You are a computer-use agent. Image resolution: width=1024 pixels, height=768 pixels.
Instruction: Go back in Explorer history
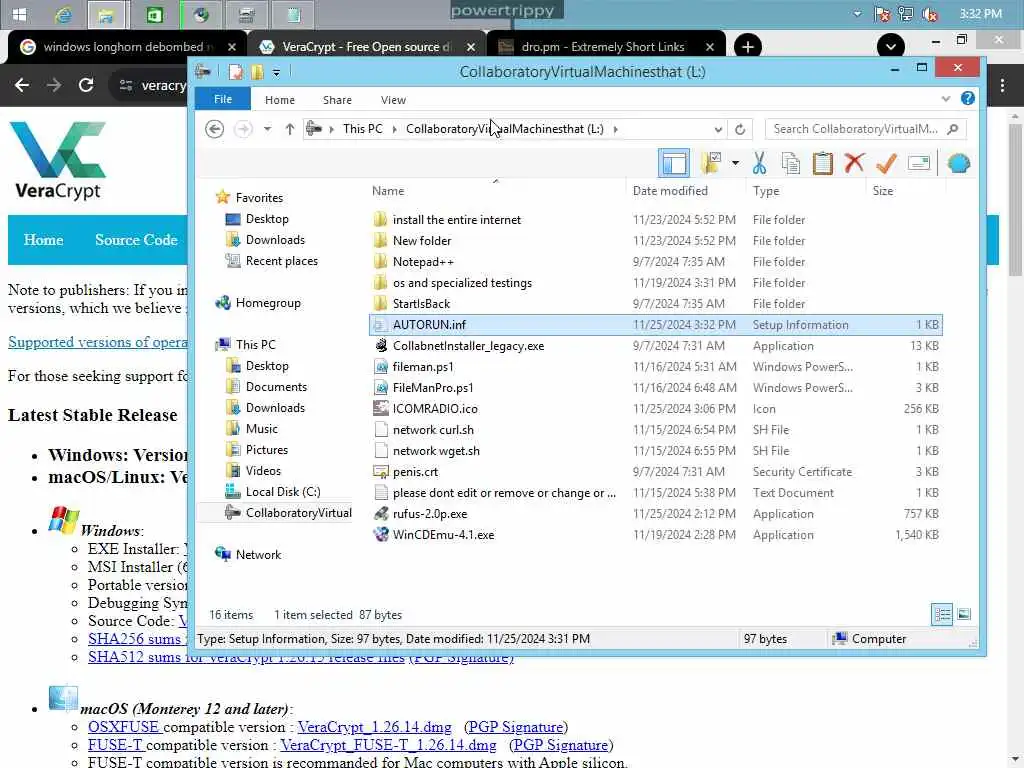[214, 129]
